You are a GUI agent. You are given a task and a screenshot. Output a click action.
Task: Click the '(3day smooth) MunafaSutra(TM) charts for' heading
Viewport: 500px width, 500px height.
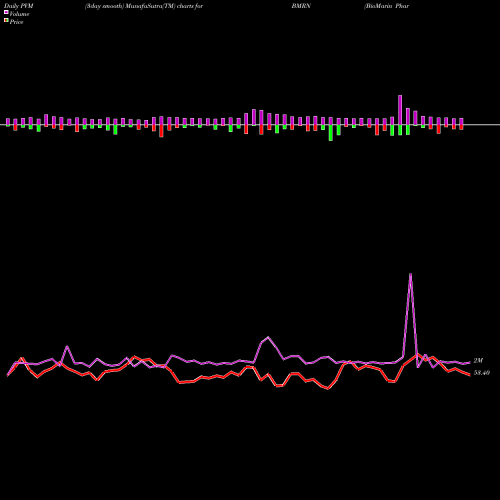[x=144, y=6]
